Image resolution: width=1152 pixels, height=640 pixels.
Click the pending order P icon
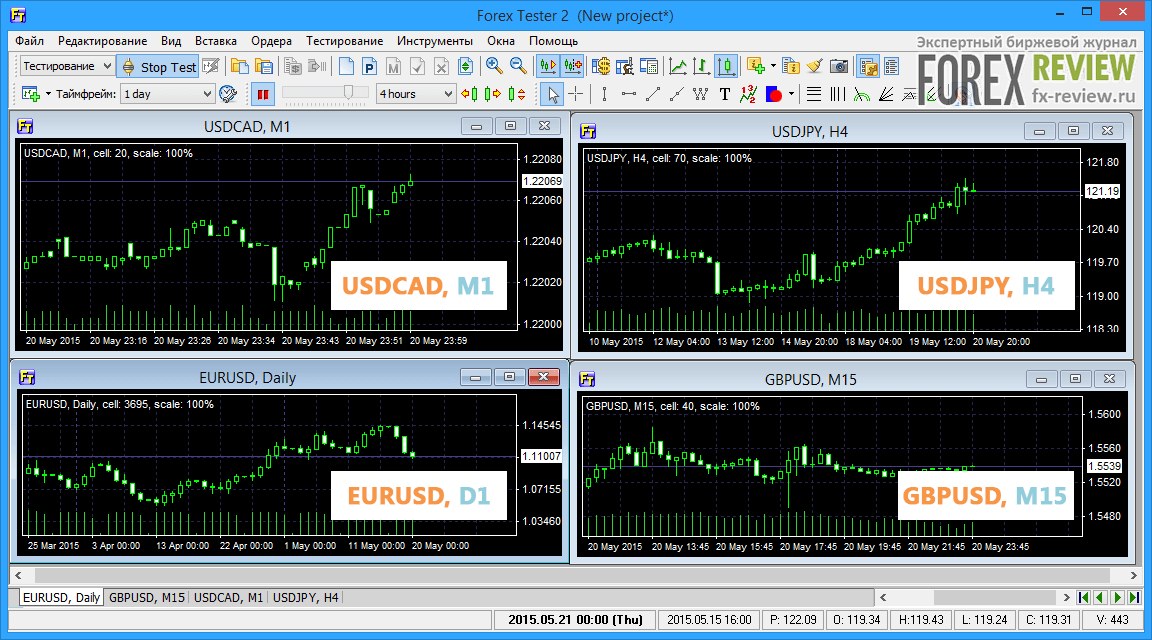click(x=370, y=66)
